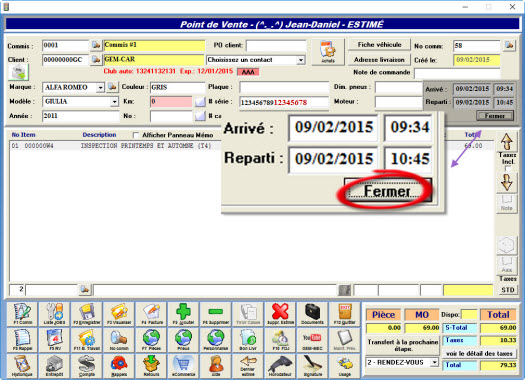The width and height of the screenshot is (525, 380).
Task: Click Transfert à la prochaine étape button
Action: point(403,345)
